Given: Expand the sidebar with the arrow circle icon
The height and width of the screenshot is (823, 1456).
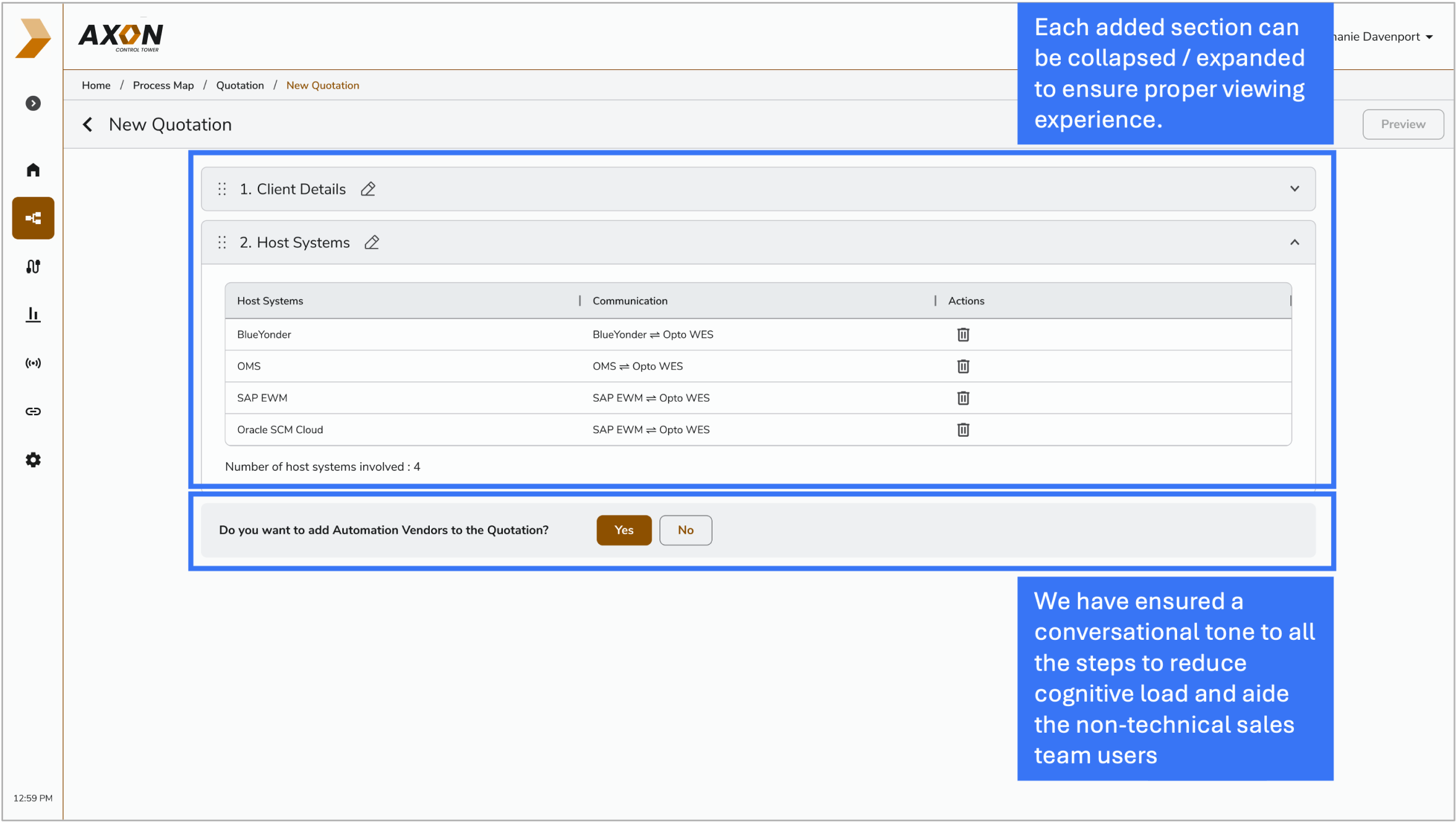Looking at the screenshot, I should (x=33, y=103).
